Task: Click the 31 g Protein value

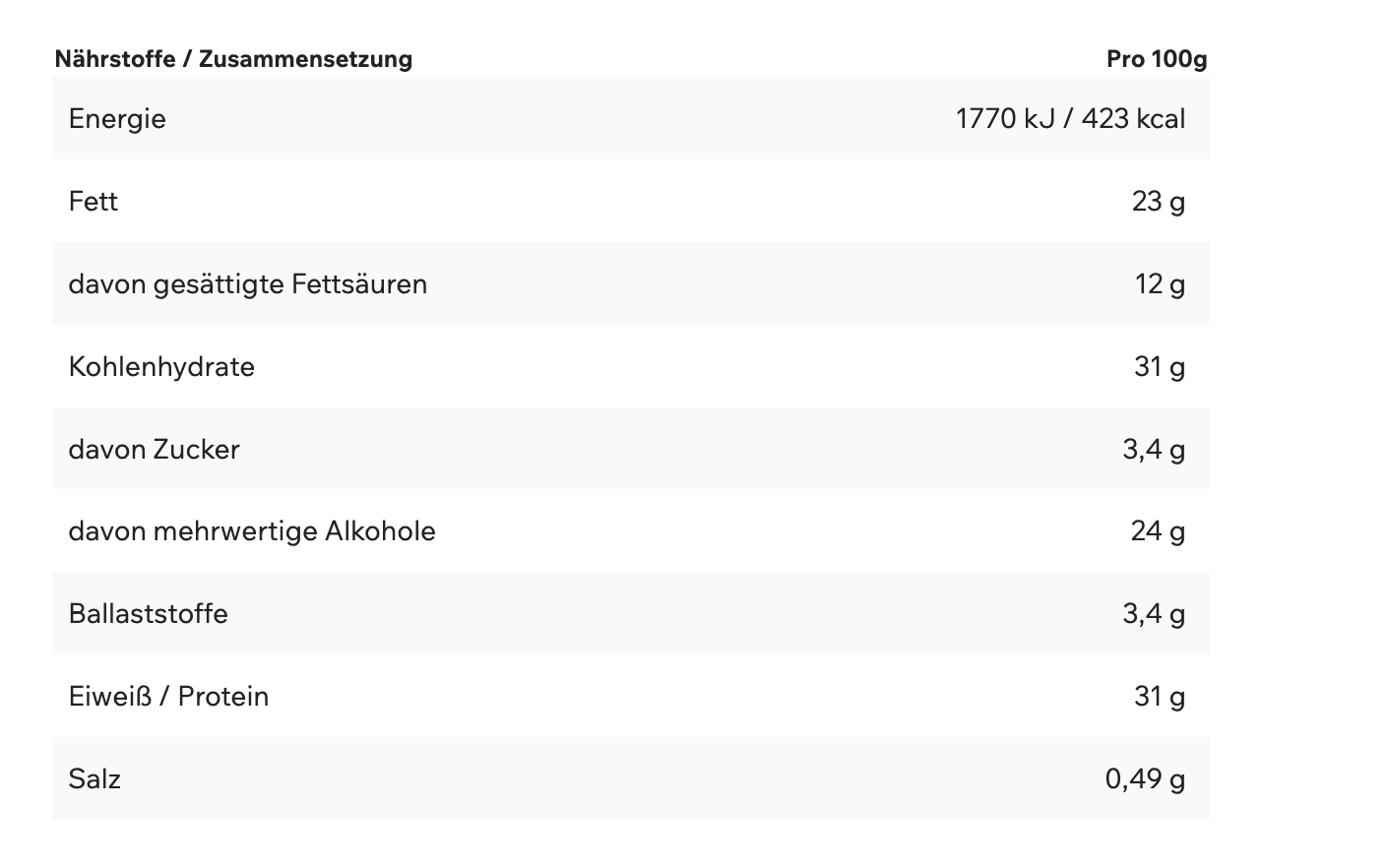Action: click(1159, 697)
